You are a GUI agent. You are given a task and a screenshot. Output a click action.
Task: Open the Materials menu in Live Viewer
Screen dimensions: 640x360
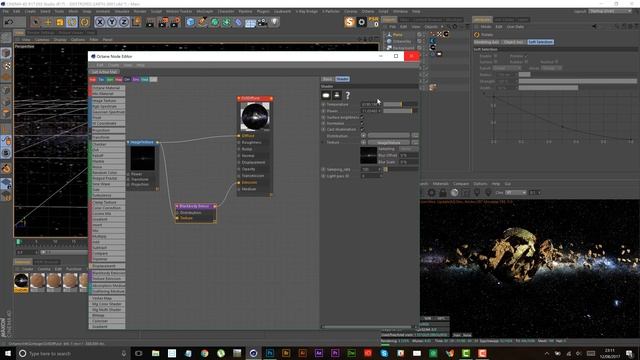click(440, 184)
